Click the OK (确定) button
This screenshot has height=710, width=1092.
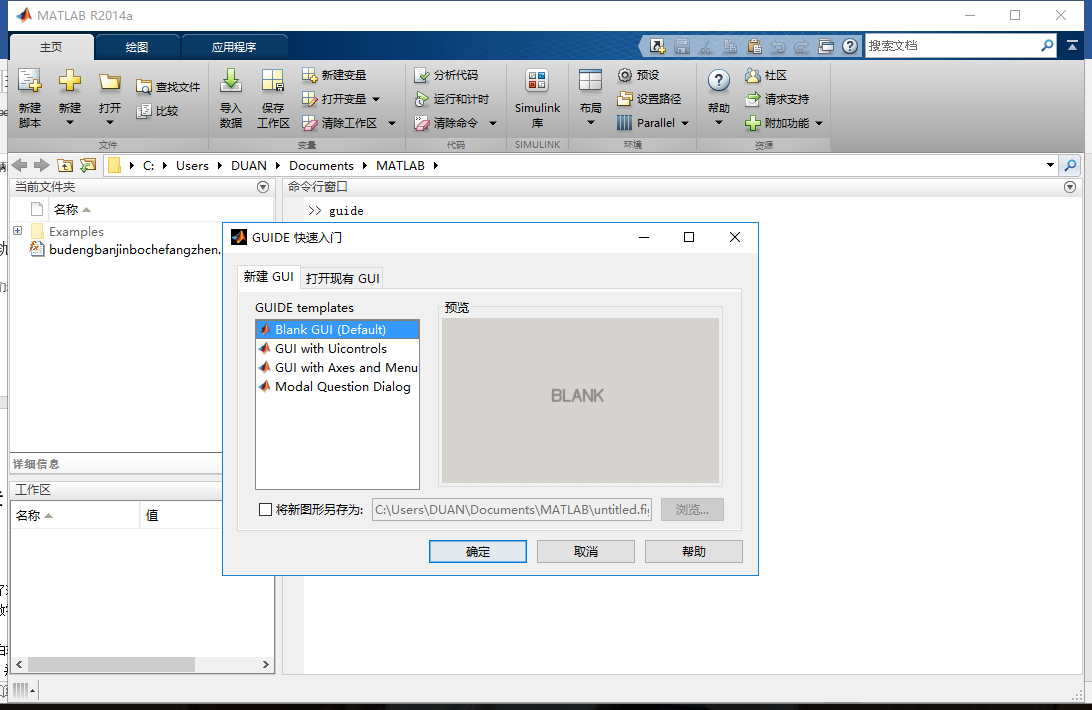point(478,551)
